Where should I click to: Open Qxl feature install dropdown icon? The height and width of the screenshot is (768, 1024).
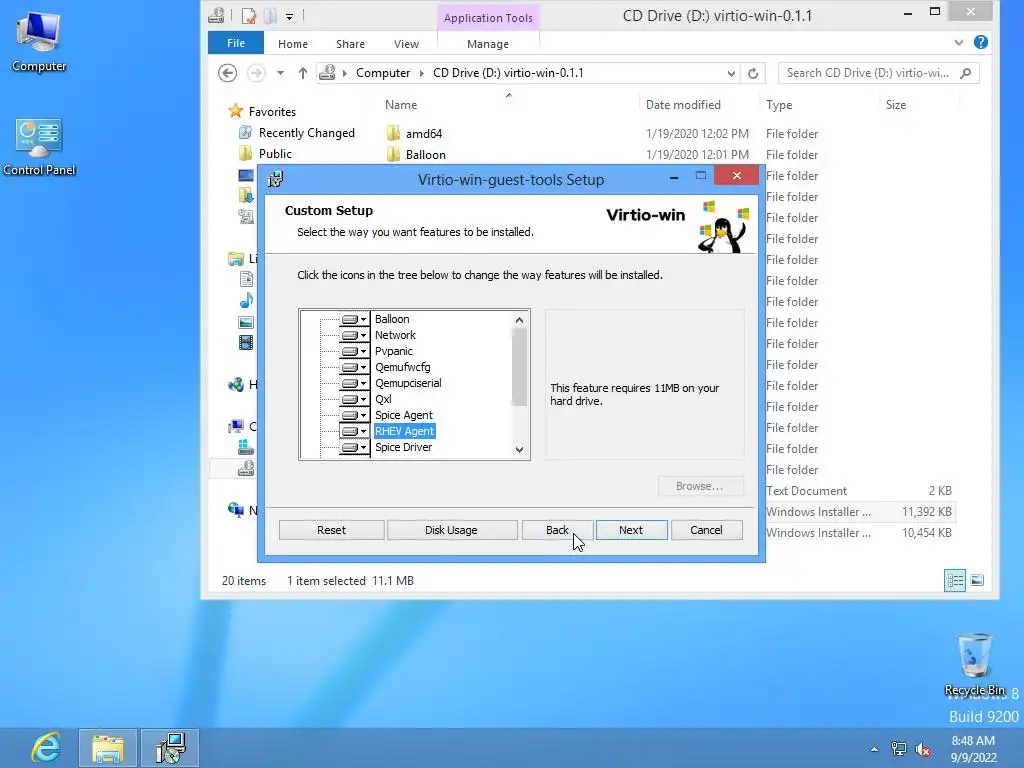pyautogui.click(x=354, y=399)
